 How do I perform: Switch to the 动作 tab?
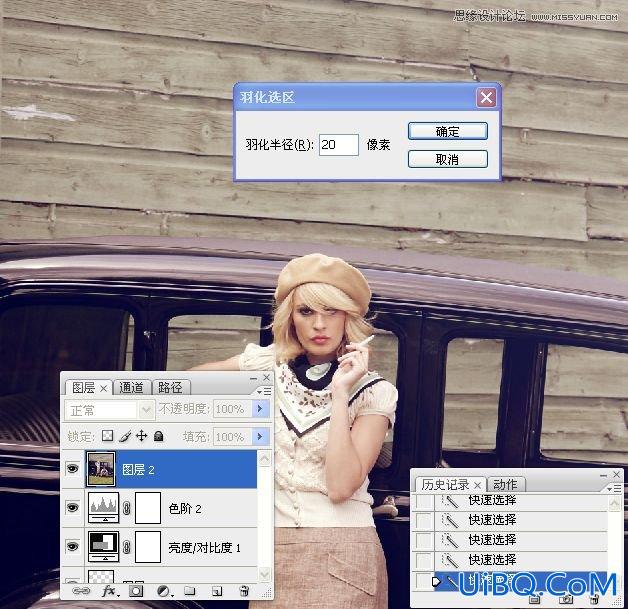click(505, 485)
